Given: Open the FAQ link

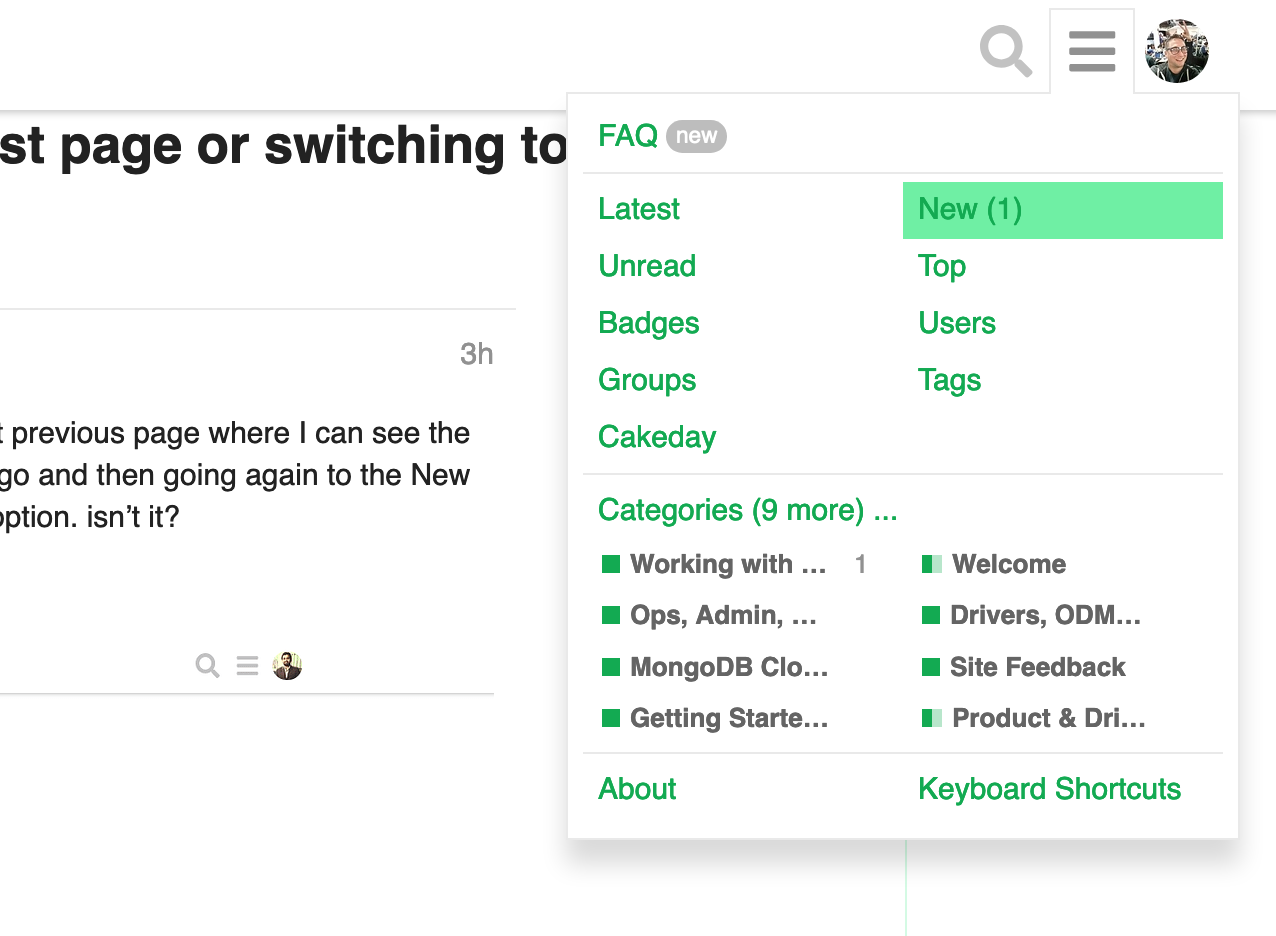Looking at the screenshot, I should pos(628,135).
